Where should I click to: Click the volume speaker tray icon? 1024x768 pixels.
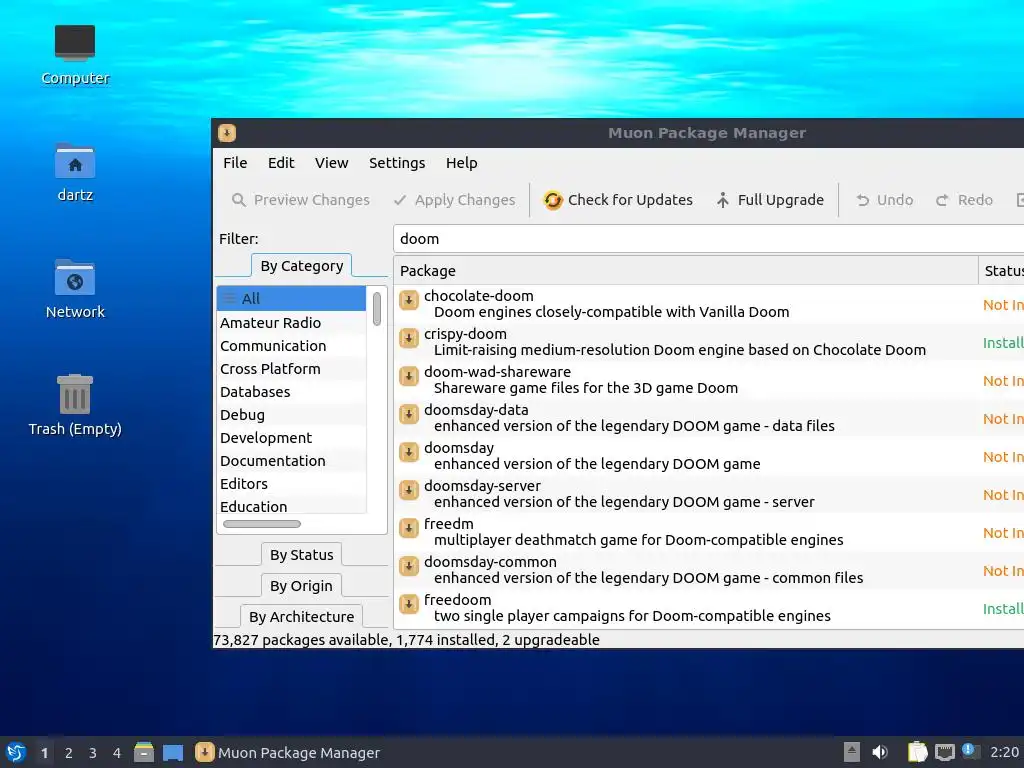tap(880, 752)
